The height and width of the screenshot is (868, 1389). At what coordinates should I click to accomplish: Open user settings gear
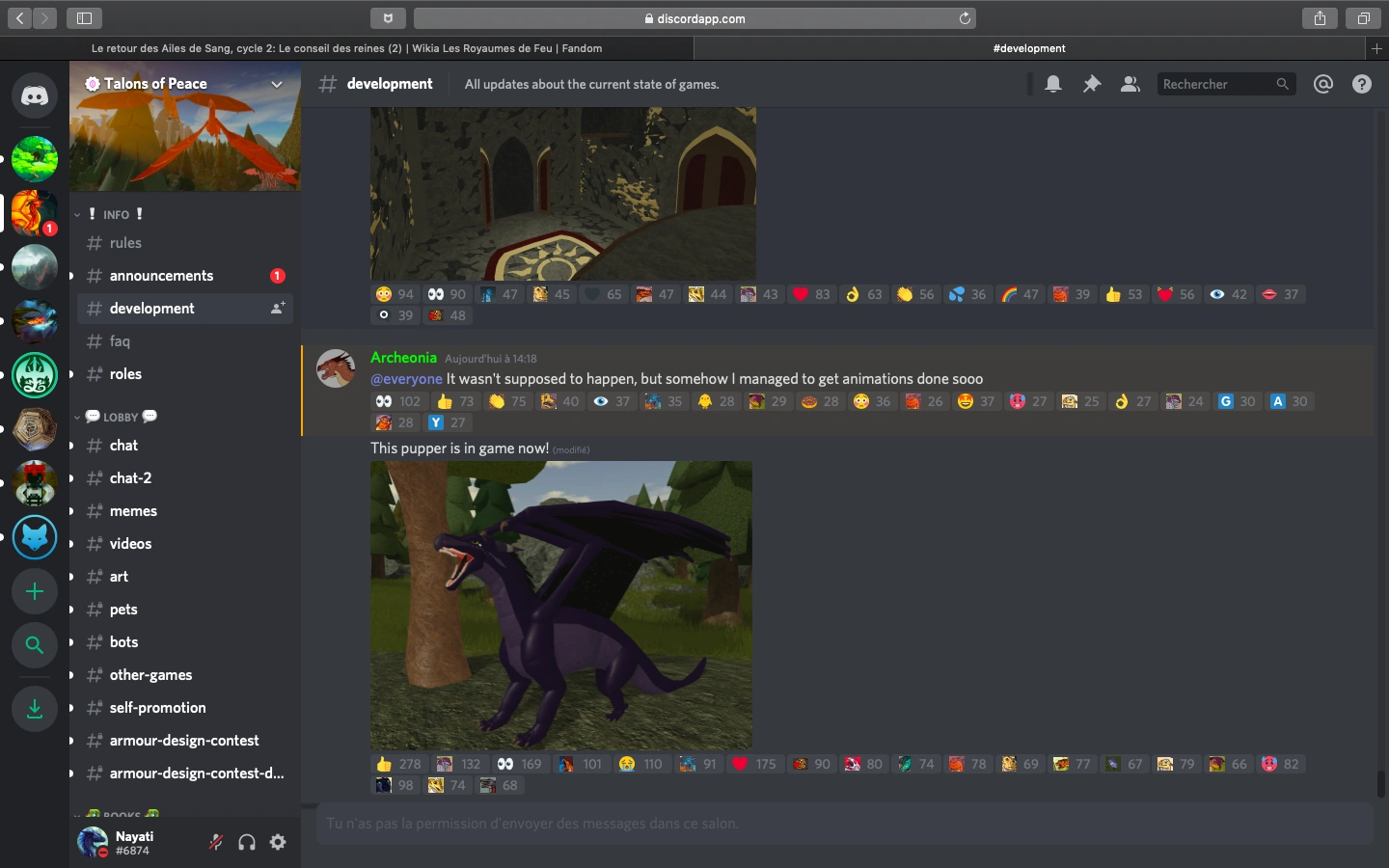(x=278, y=842)
